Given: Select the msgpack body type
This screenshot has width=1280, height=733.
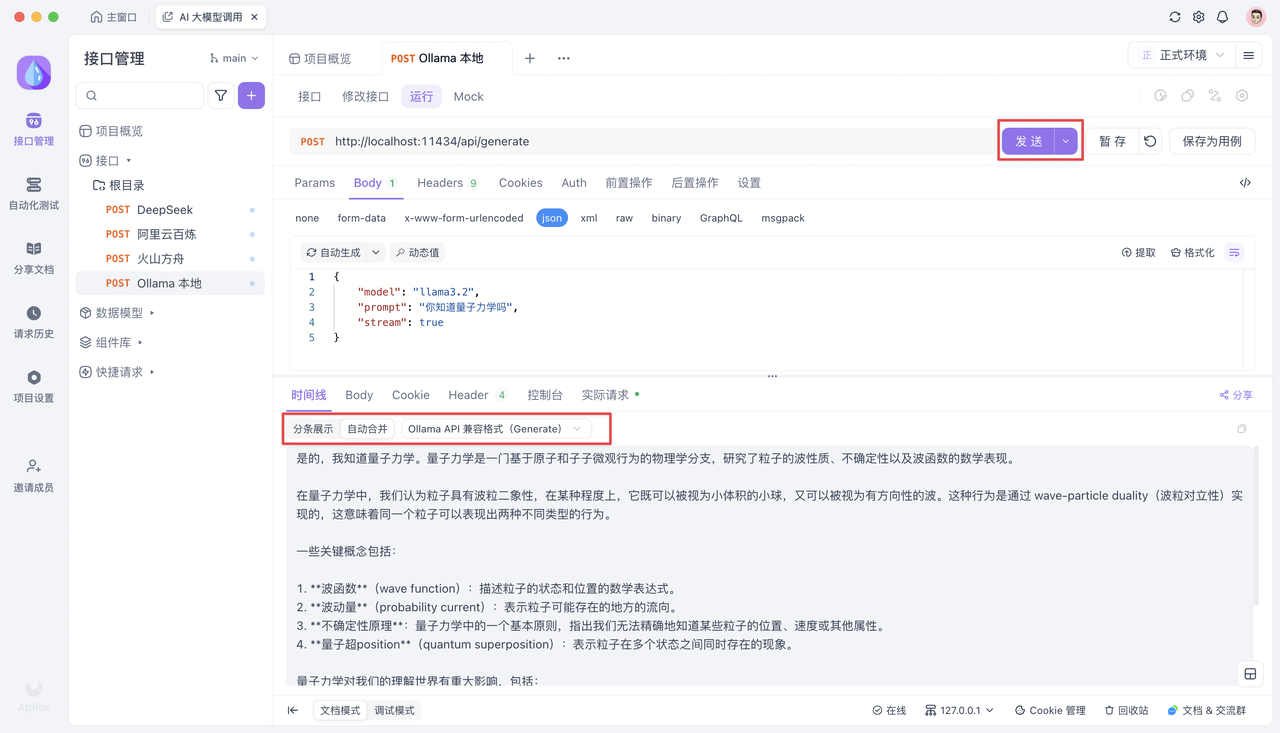Looking at the screenshot, I should (783, 218).
